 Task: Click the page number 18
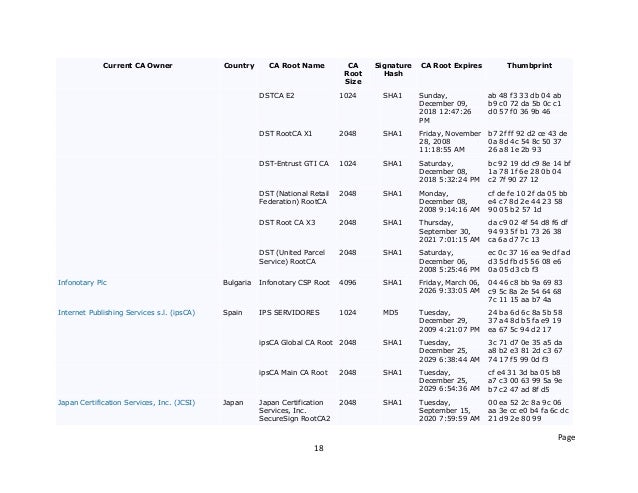(319, 448)
